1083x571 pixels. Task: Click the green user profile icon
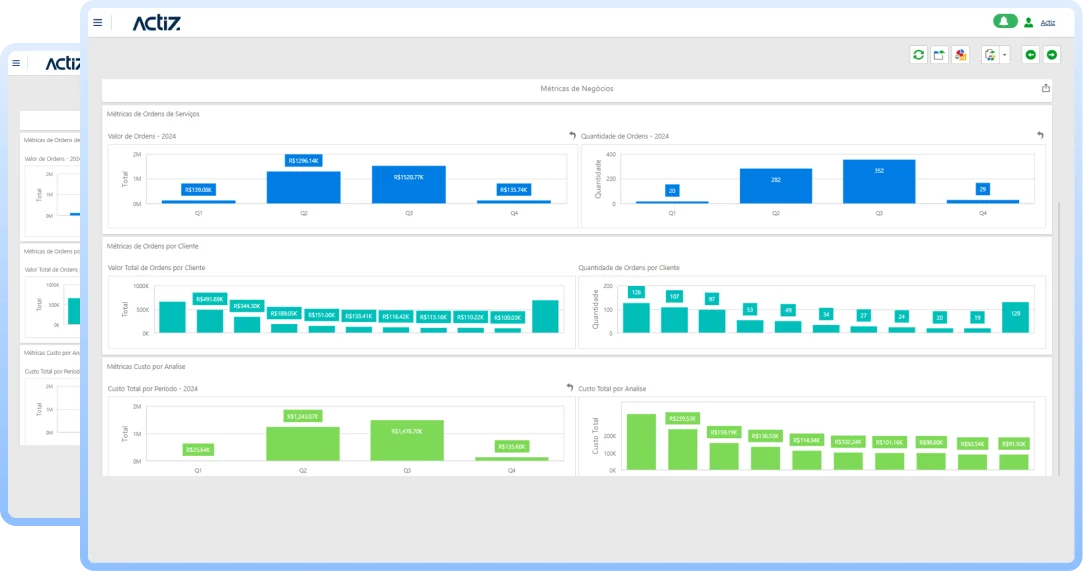click(x=1028, y=22)
